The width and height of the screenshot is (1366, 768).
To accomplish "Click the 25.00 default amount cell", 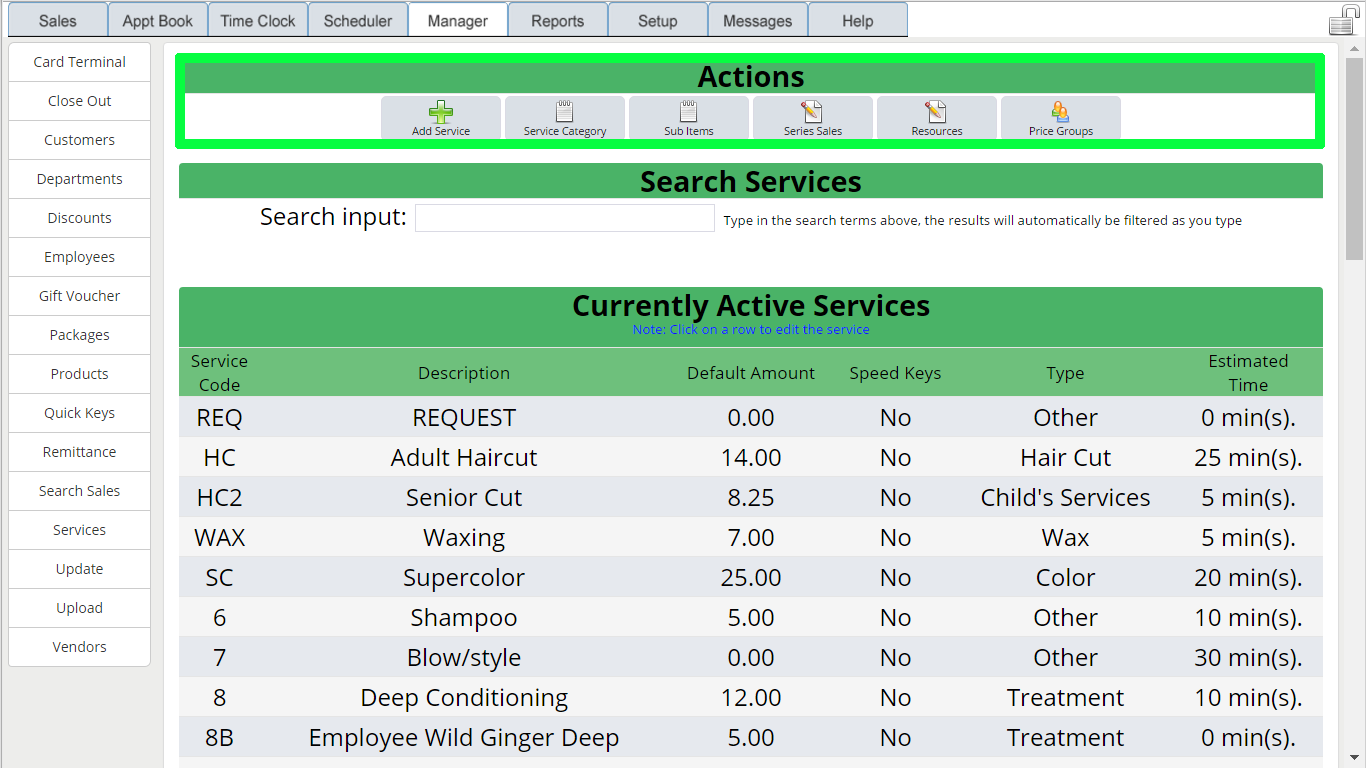I will [x=751, y=577].
